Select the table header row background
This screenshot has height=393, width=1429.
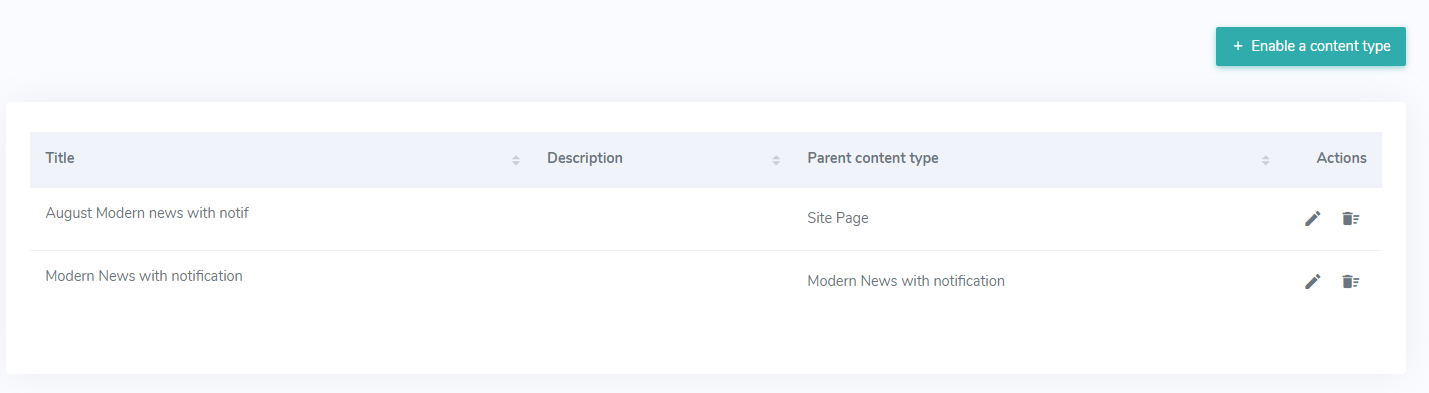click(x=706, y=160)
